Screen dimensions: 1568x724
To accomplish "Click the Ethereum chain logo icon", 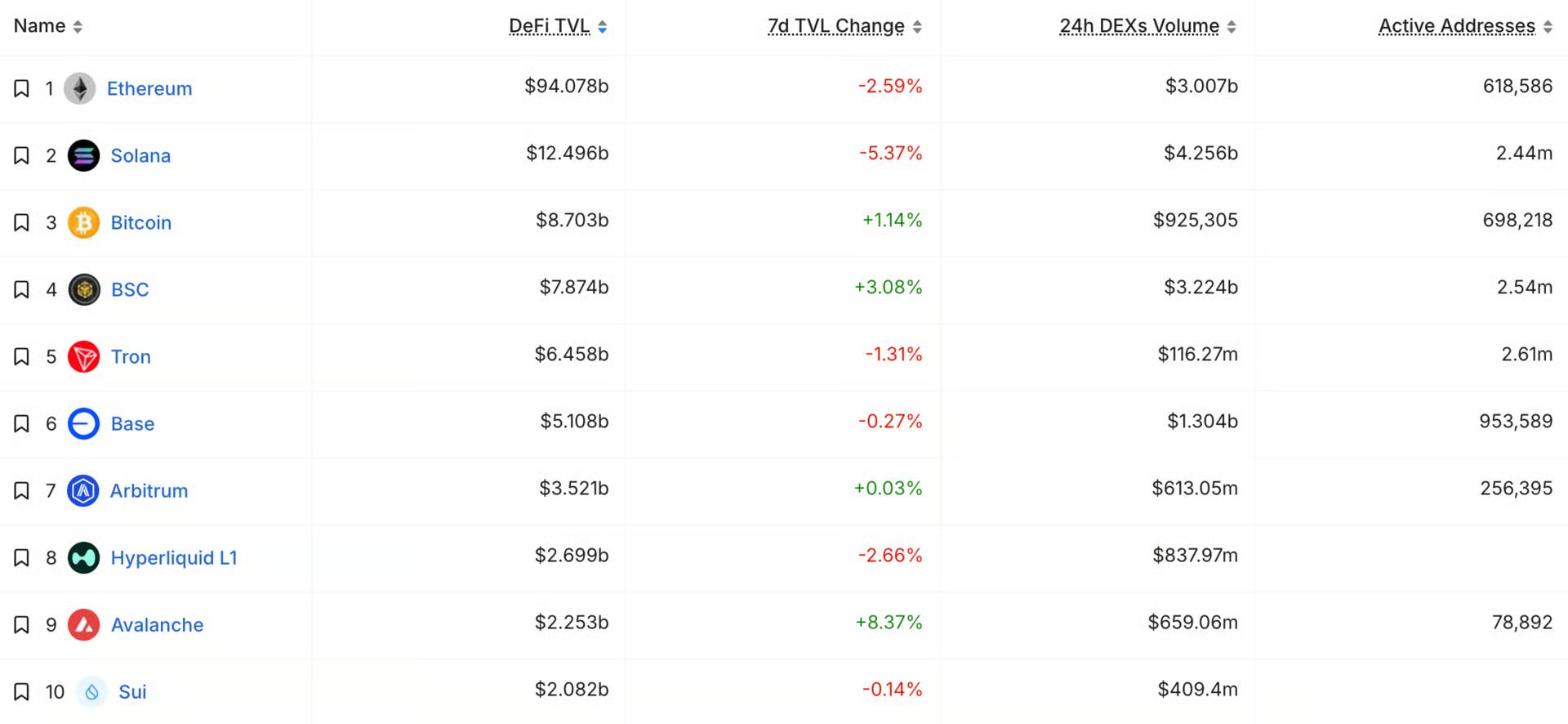I will (80, 88).
